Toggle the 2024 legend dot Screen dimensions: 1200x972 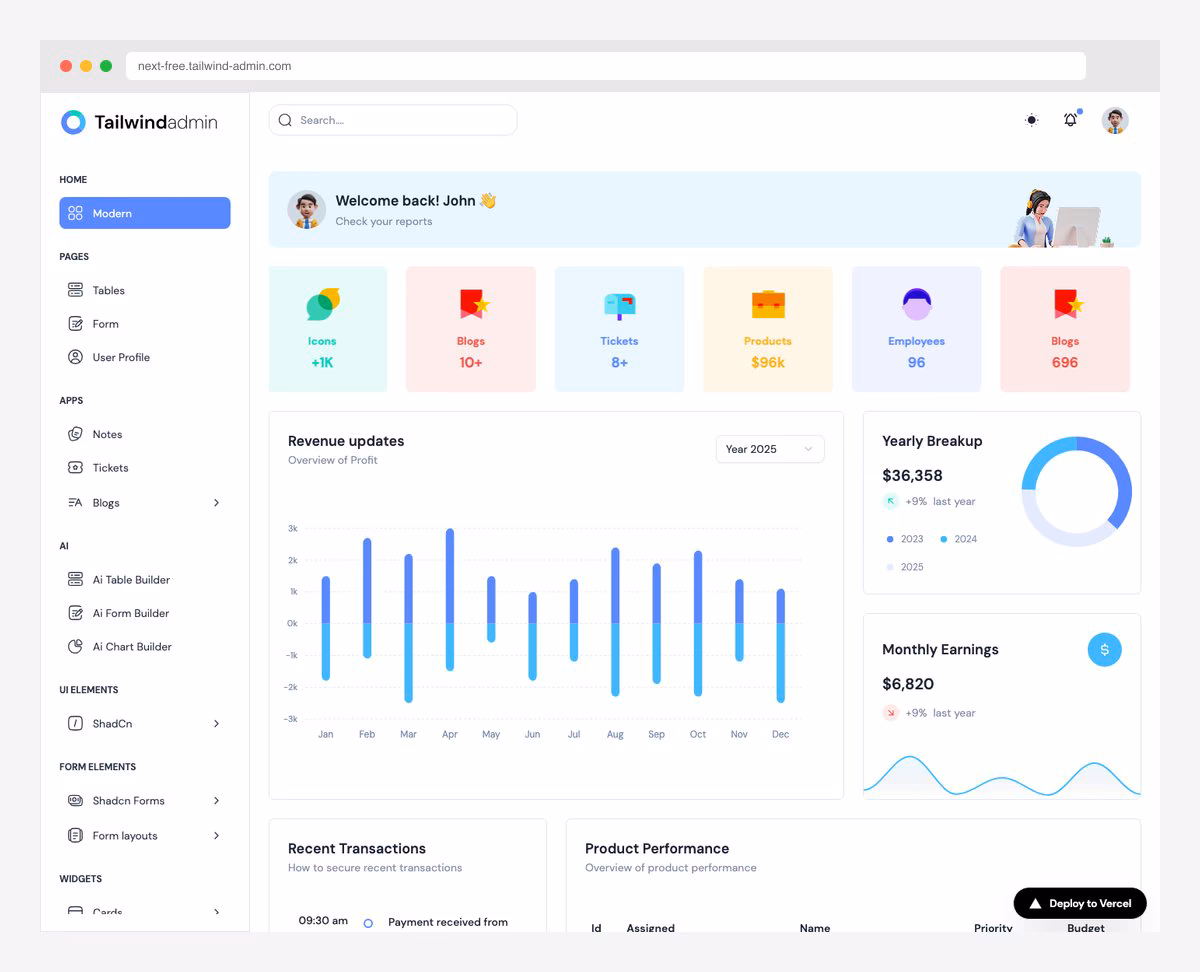(x=943, y=539)
